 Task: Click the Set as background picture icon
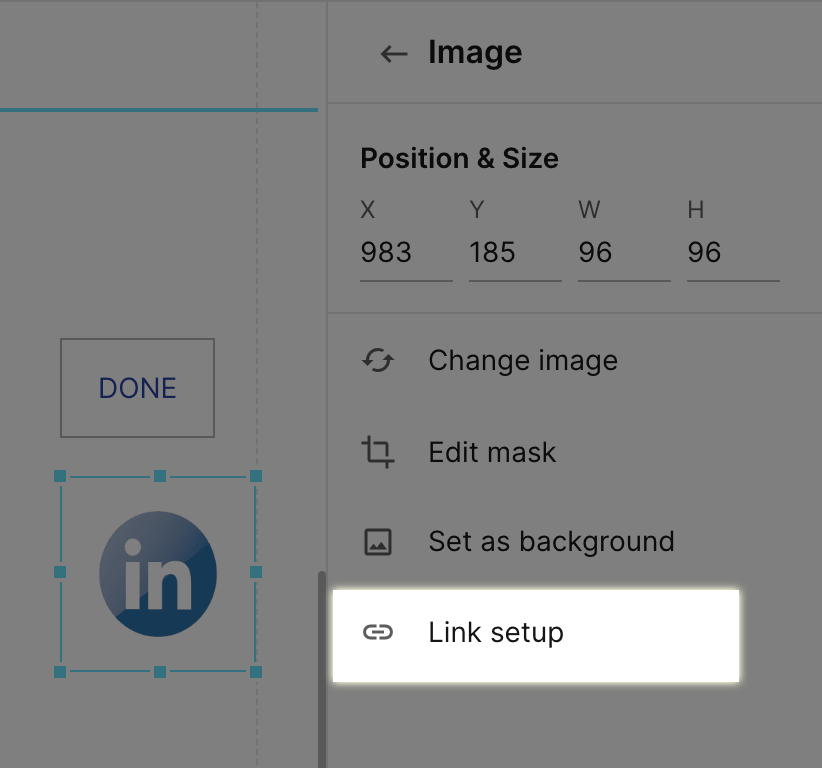point(378,542)
